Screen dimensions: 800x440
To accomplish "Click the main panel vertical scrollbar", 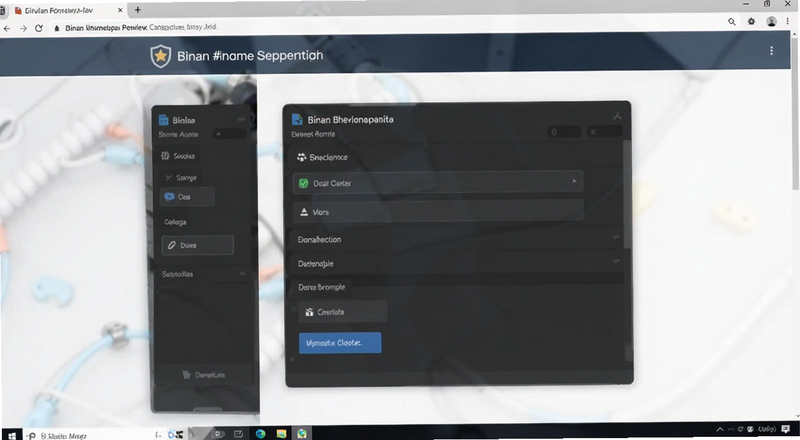I will point(627,194).
